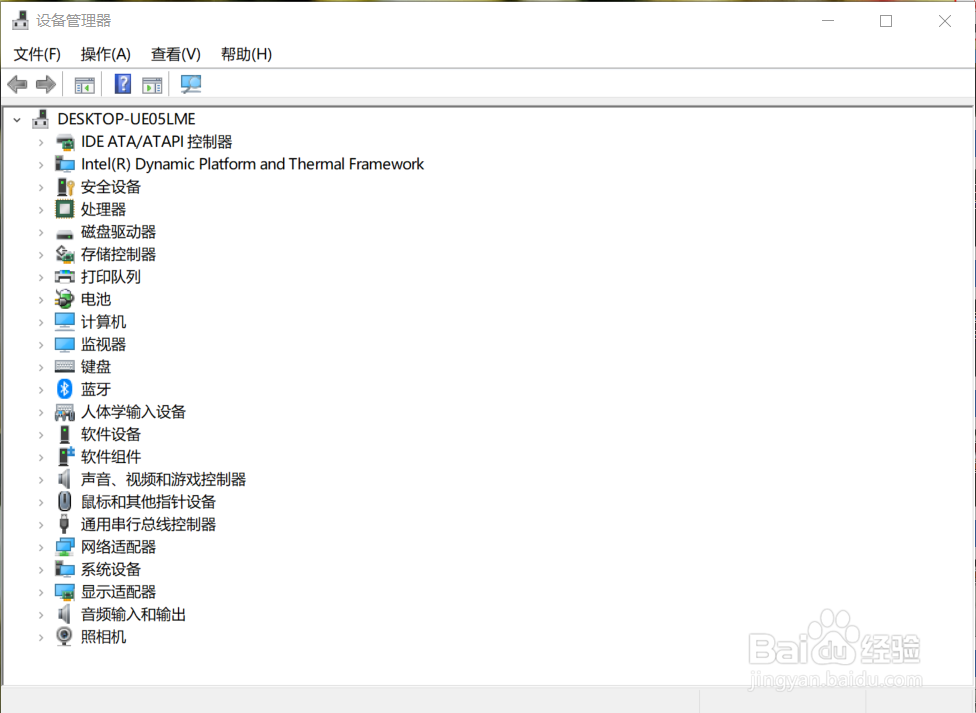Expand the 网络适配器 node

[x=41, y=547]
